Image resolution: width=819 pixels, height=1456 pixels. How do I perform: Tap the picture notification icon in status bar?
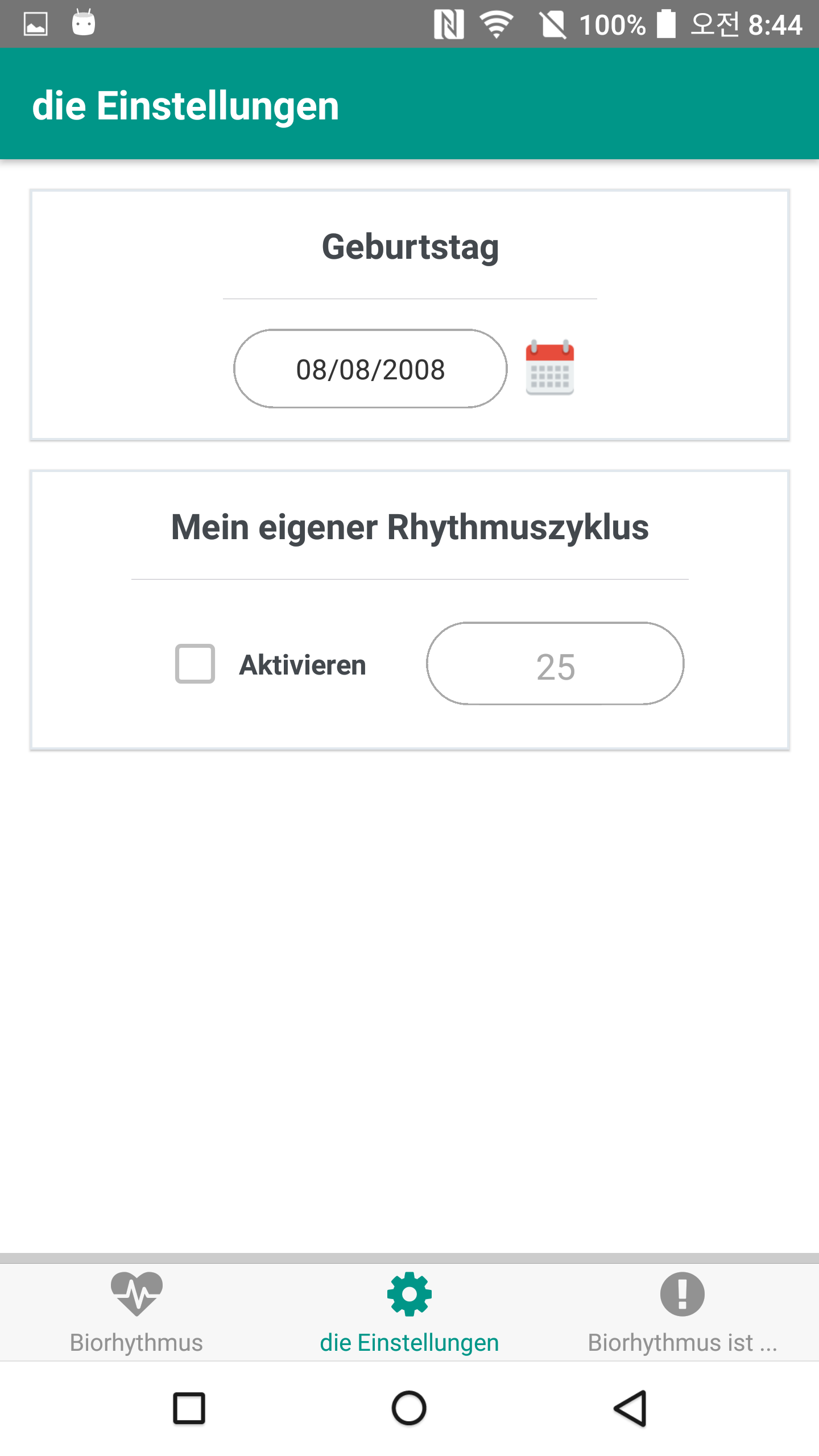[35, 24]
